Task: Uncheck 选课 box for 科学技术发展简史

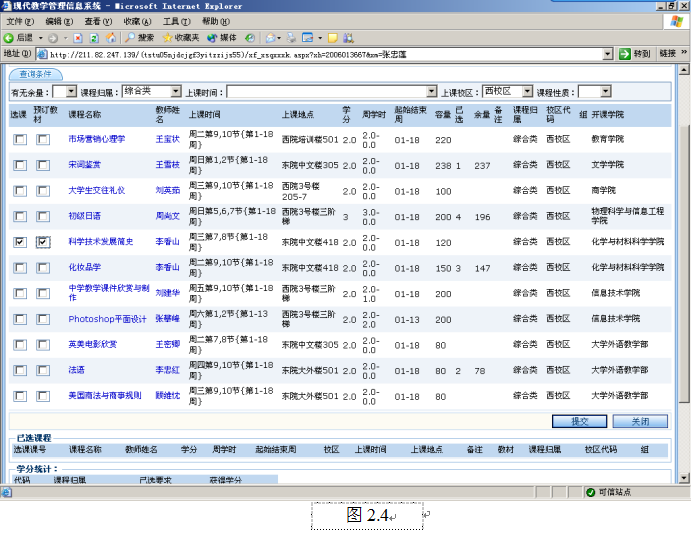Action: pos(20,242)
